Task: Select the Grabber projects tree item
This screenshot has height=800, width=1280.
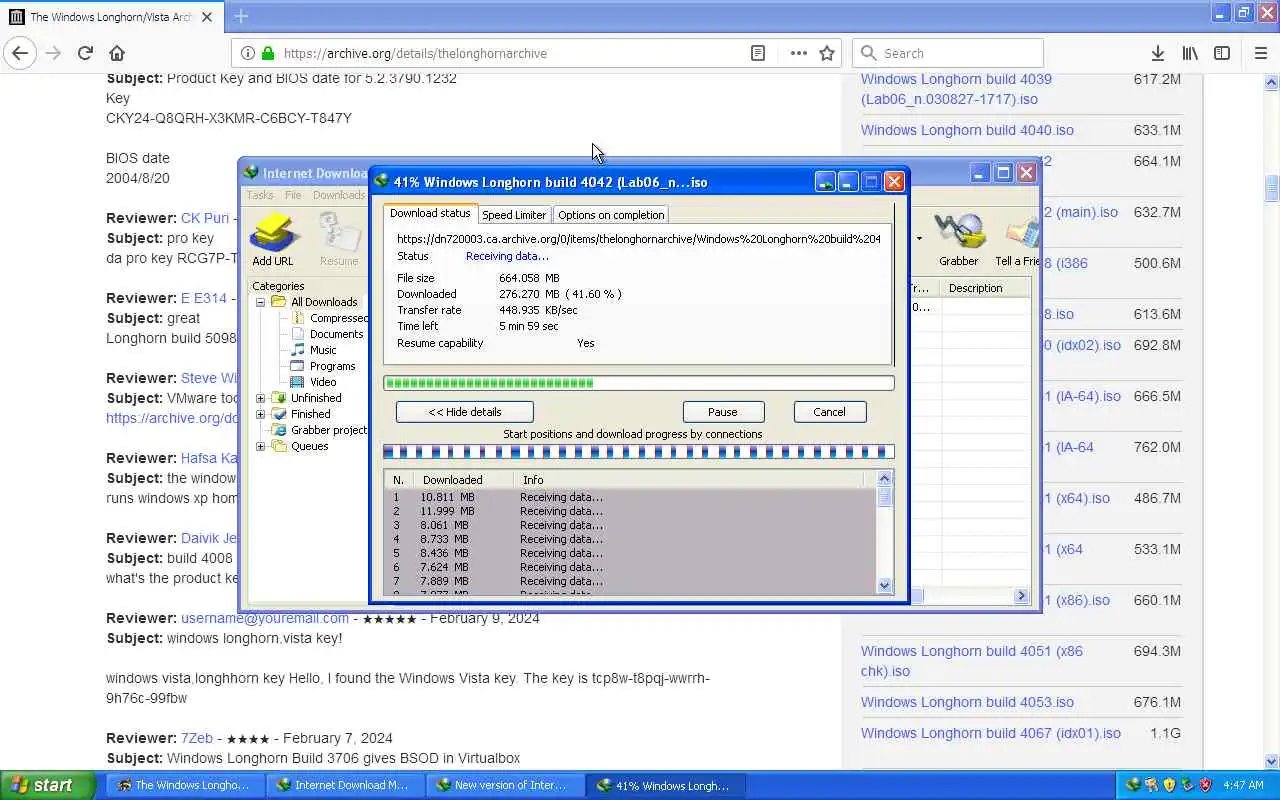Action: pos(329,430)
